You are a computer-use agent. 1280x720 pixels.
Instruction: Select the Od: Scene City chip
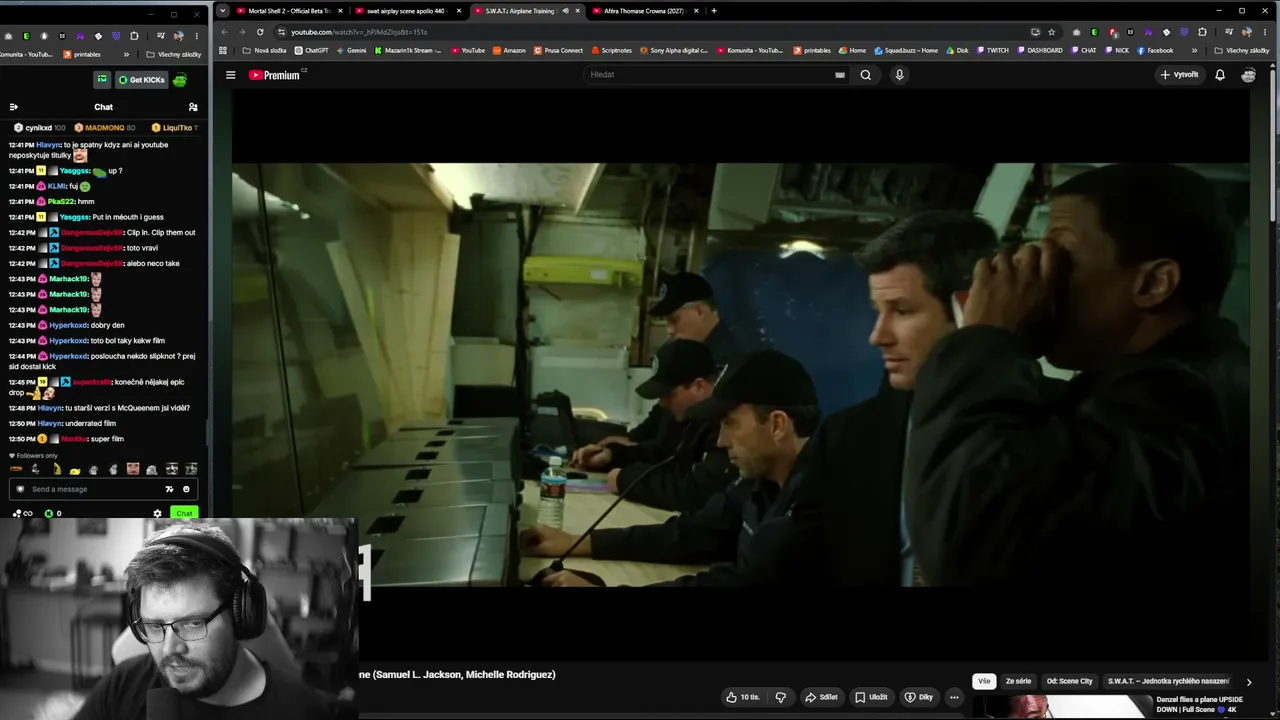[x=1069, y=681]
